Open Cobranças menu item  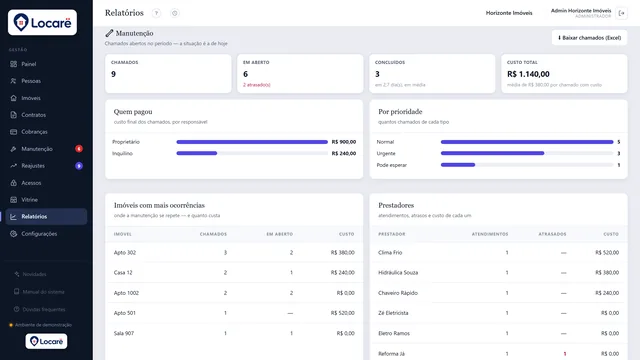tap(46, 132)
